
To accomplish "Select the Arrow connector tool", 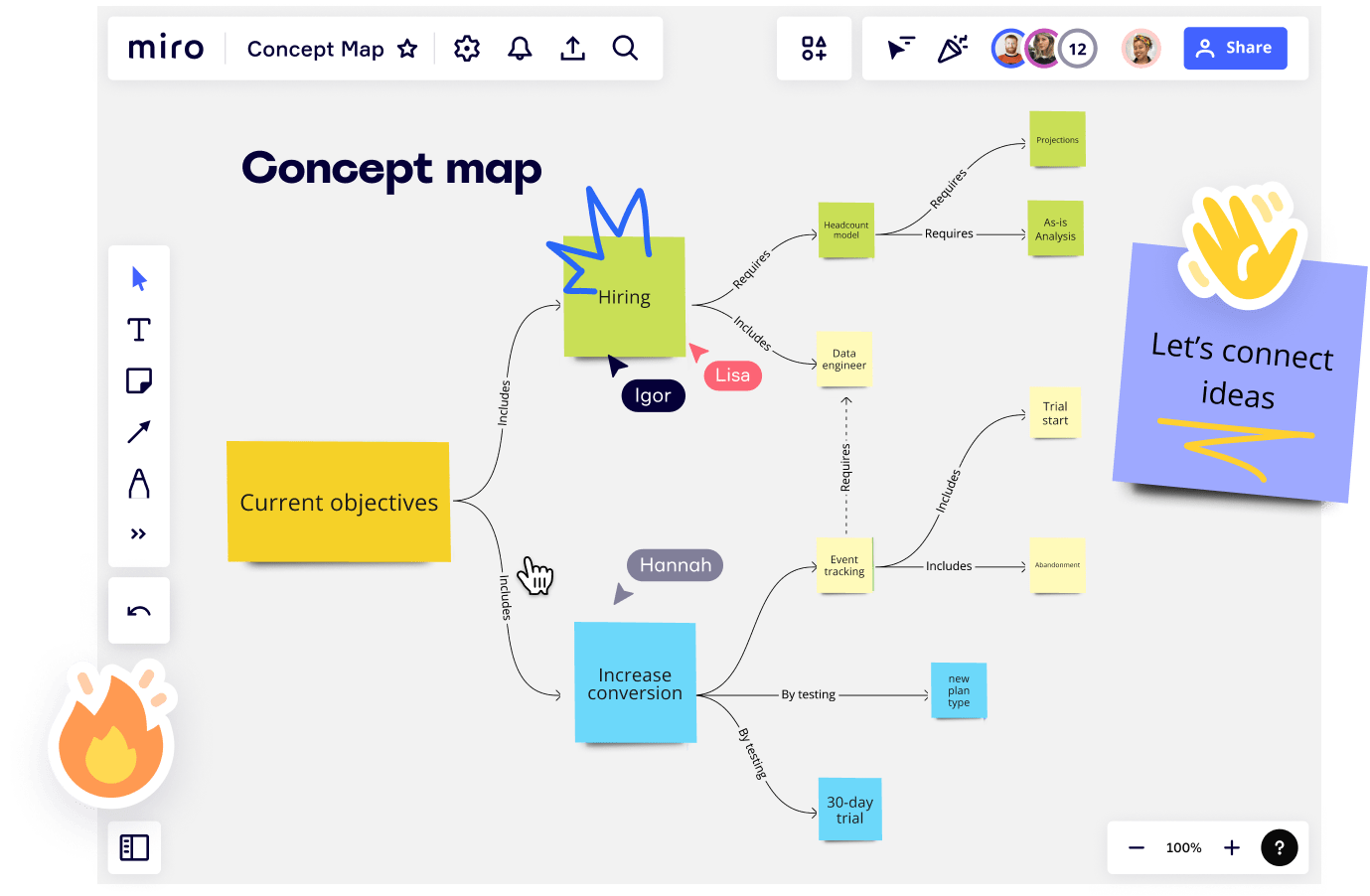I will point(139,432).
